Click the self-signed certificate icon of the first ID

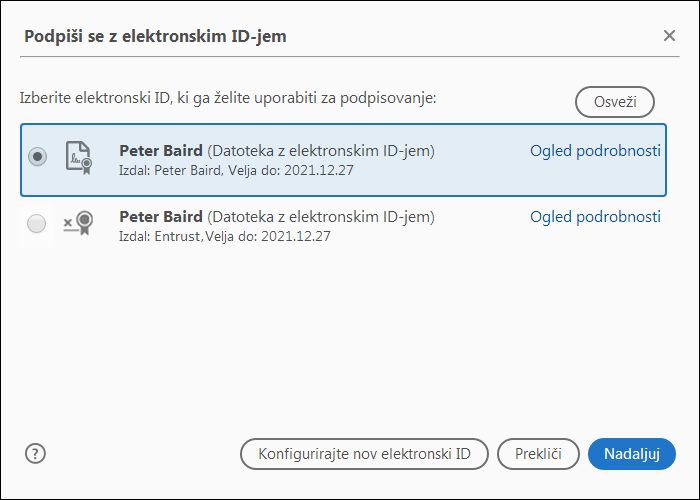(x=78, y=158)
